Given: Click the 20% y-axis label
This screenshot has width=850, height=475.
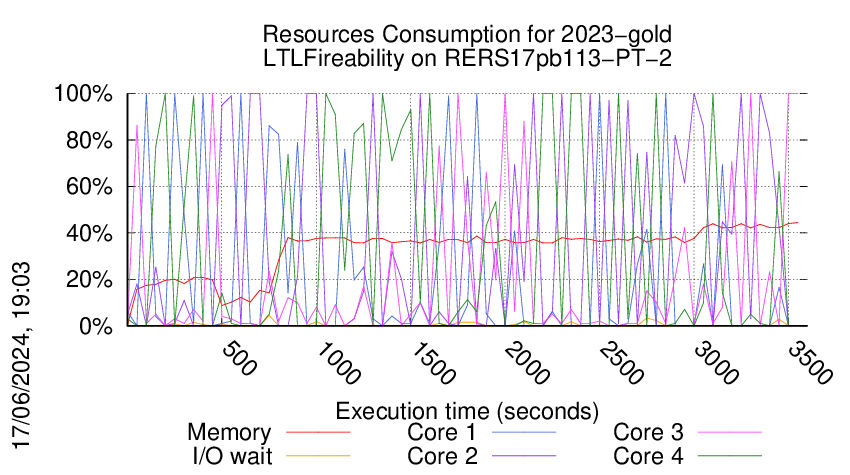Looking at the screenshot, I should tap(88, 280).
